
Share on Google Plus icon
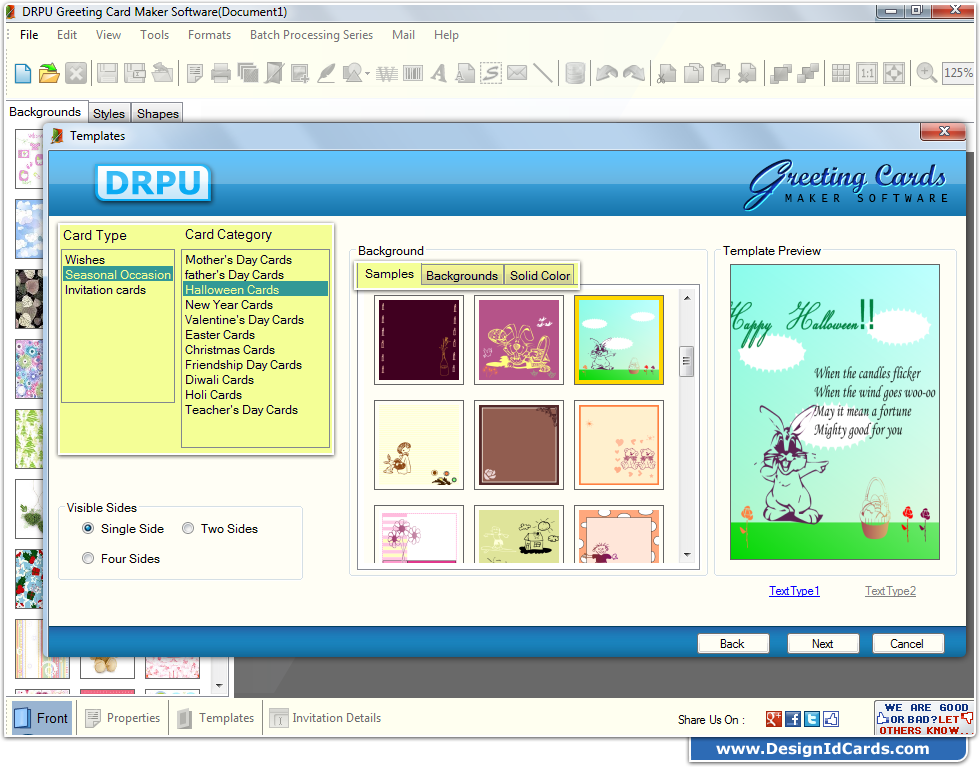pos(774,719)
